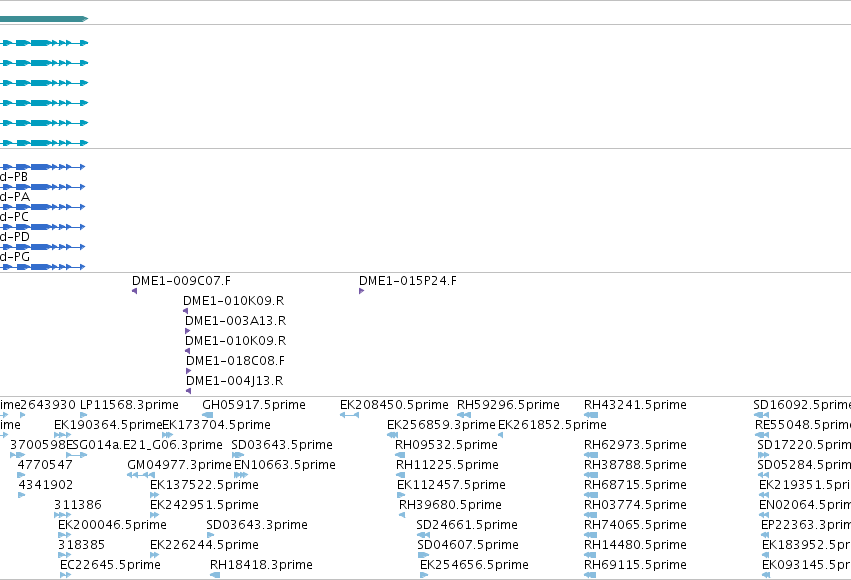The image size is (851, 580).
Task: Click the blue EST glyph of EK208450.5prime
Action: click(350, 415)
